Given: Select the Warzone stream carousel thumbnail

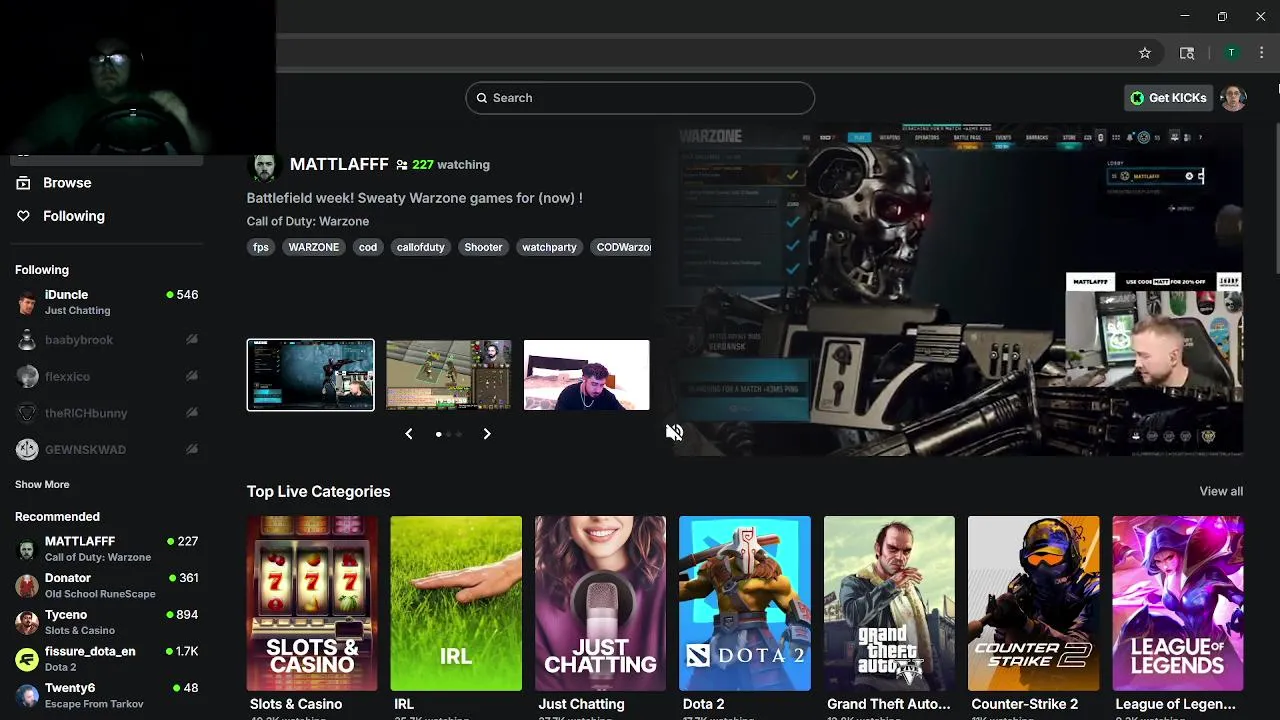Looking at the screenshot, I should pyautogui.click(x=311, y=375).
